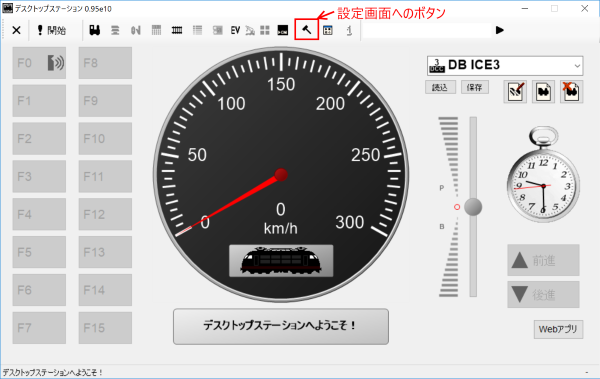Click the edit locomotive document icon
Image resolution: width=600 pixels, height=379 pixels.
[515, 92]
